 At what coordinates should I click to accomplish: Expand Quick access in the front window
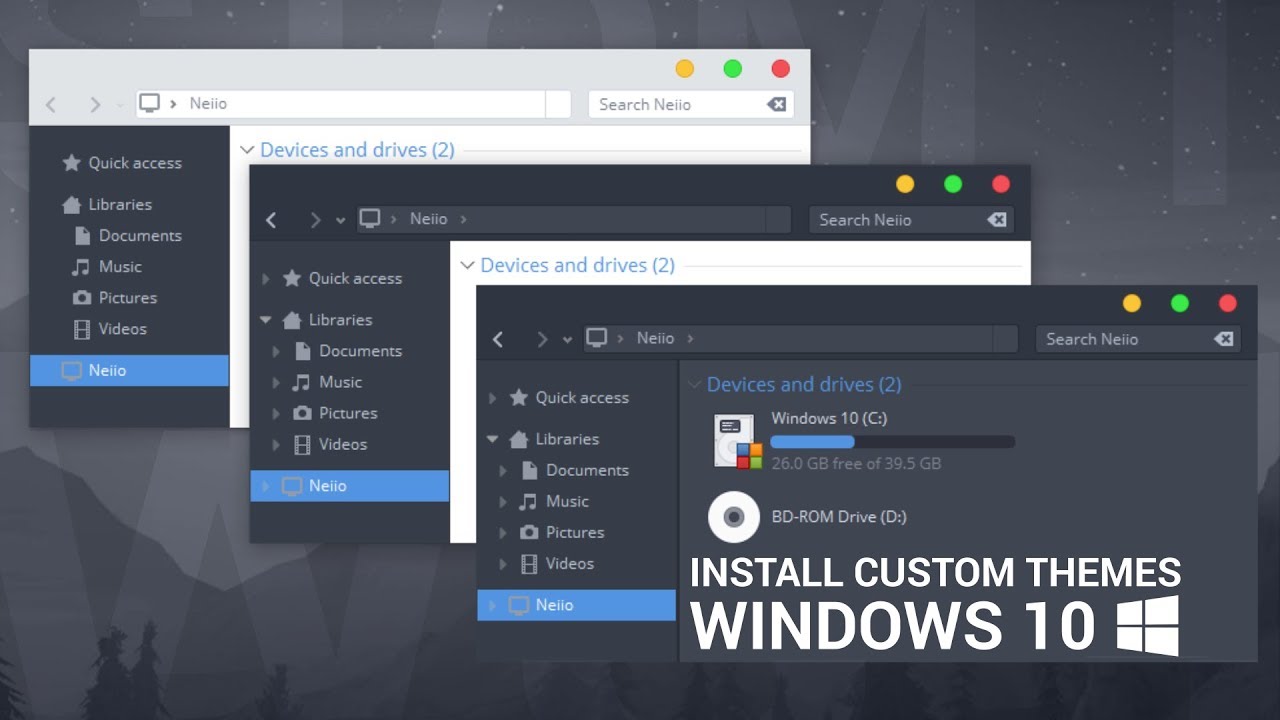pyautogui.click(x=491, y=398)
